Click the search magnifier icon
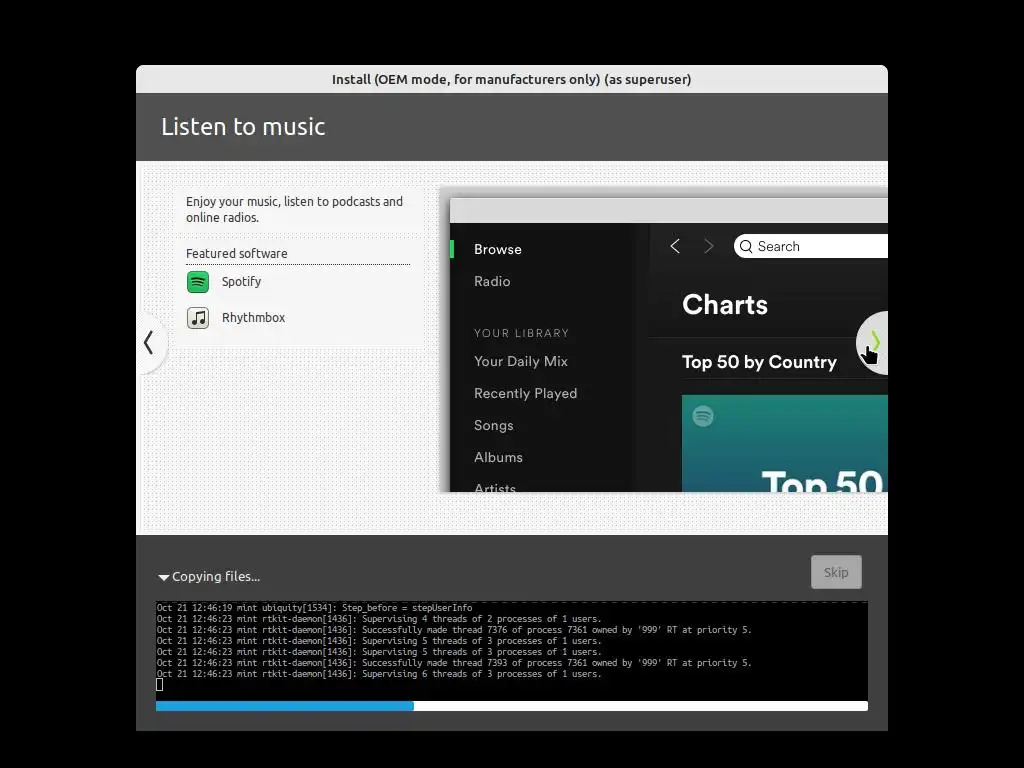Viewport: 1024px width, 768px height. (746, 246)
